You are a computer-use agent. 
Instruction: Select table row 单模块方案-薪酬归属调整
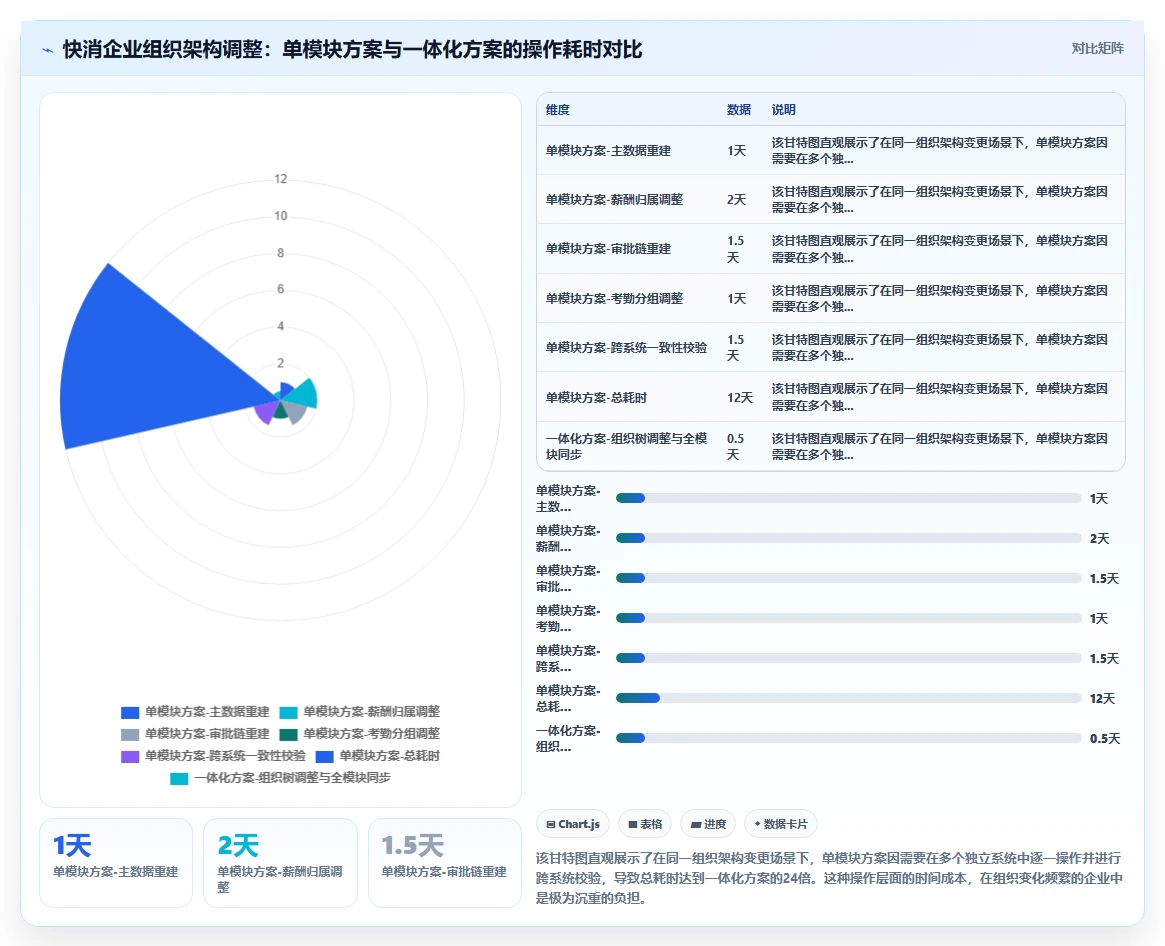(x=831, y=199)
